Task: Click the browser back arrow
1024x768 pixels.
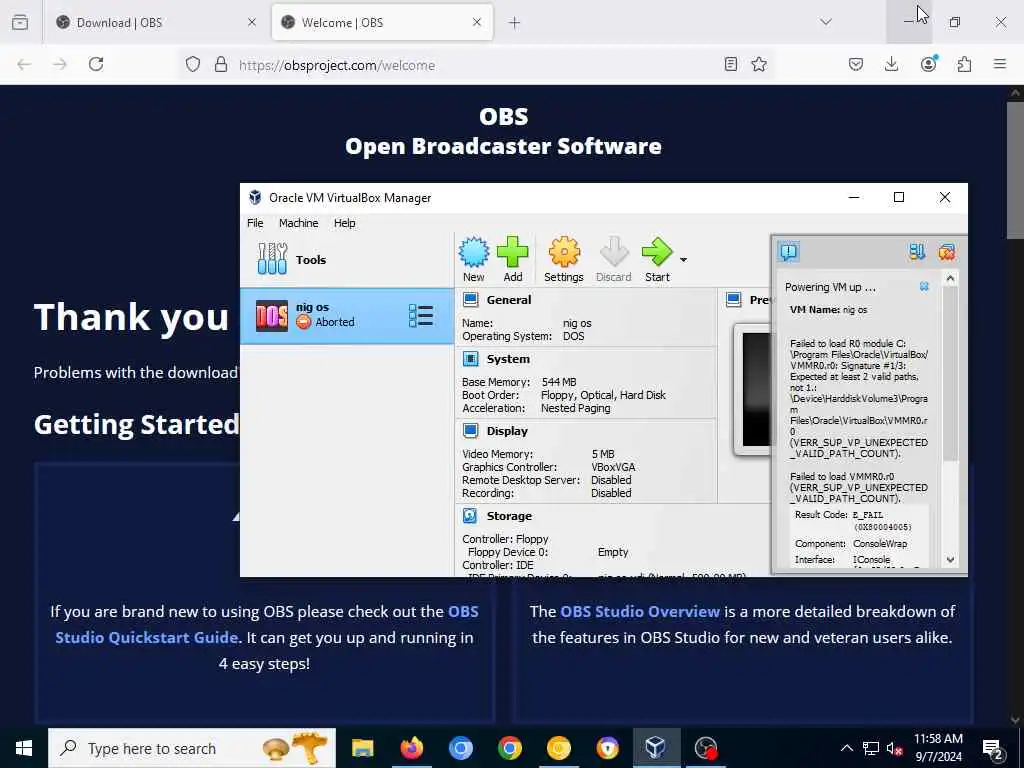Action: pyautogui.click(x=24, y=64)
